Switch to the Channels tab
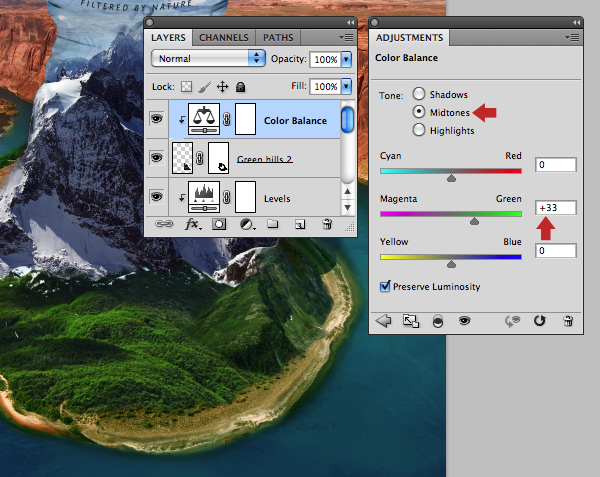Screen dimensions: 600x477 (224, 37)
